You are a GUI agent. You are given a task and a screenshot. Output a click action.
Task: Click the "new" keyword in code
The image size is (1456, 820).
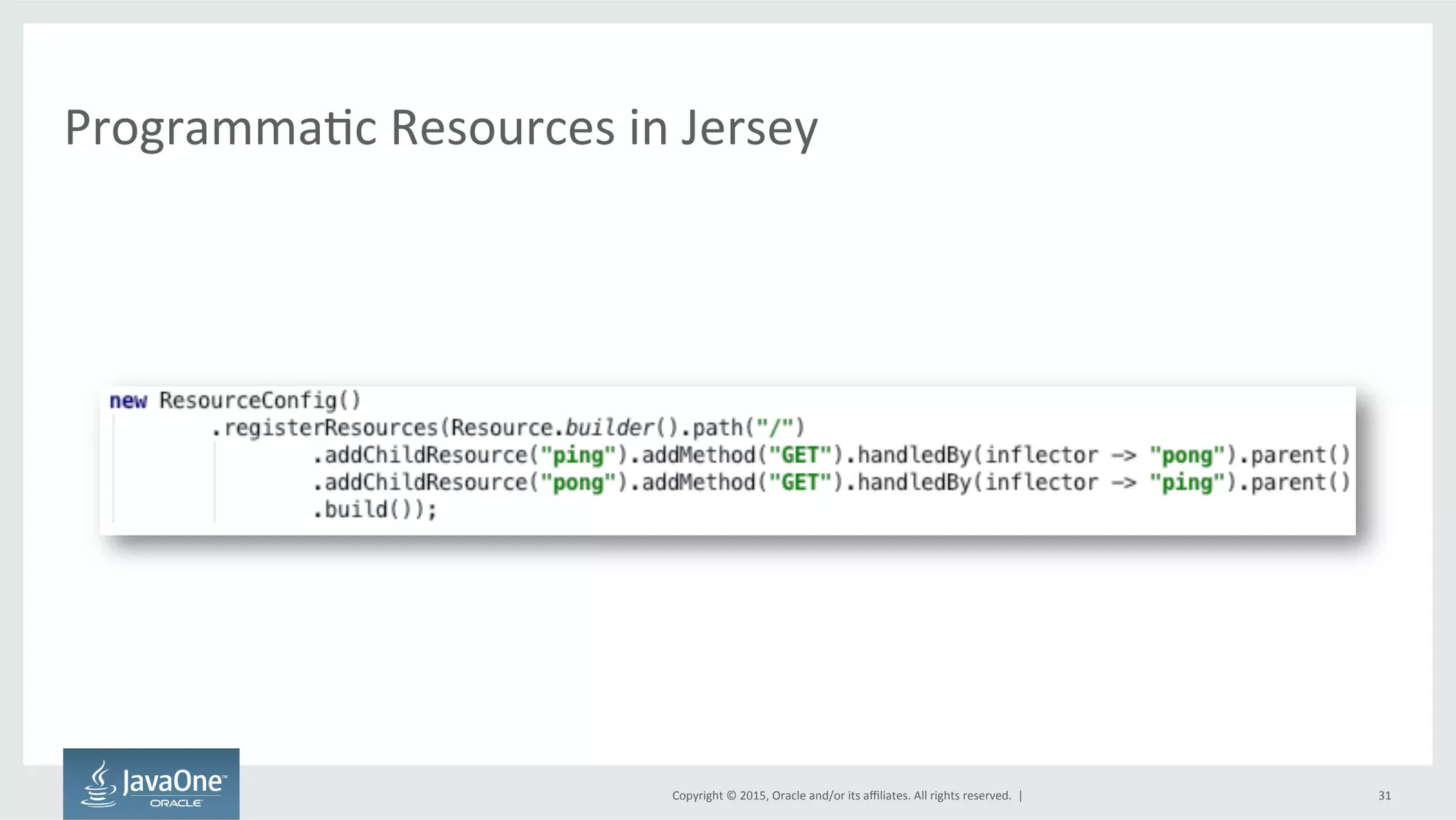click(128, 400)
